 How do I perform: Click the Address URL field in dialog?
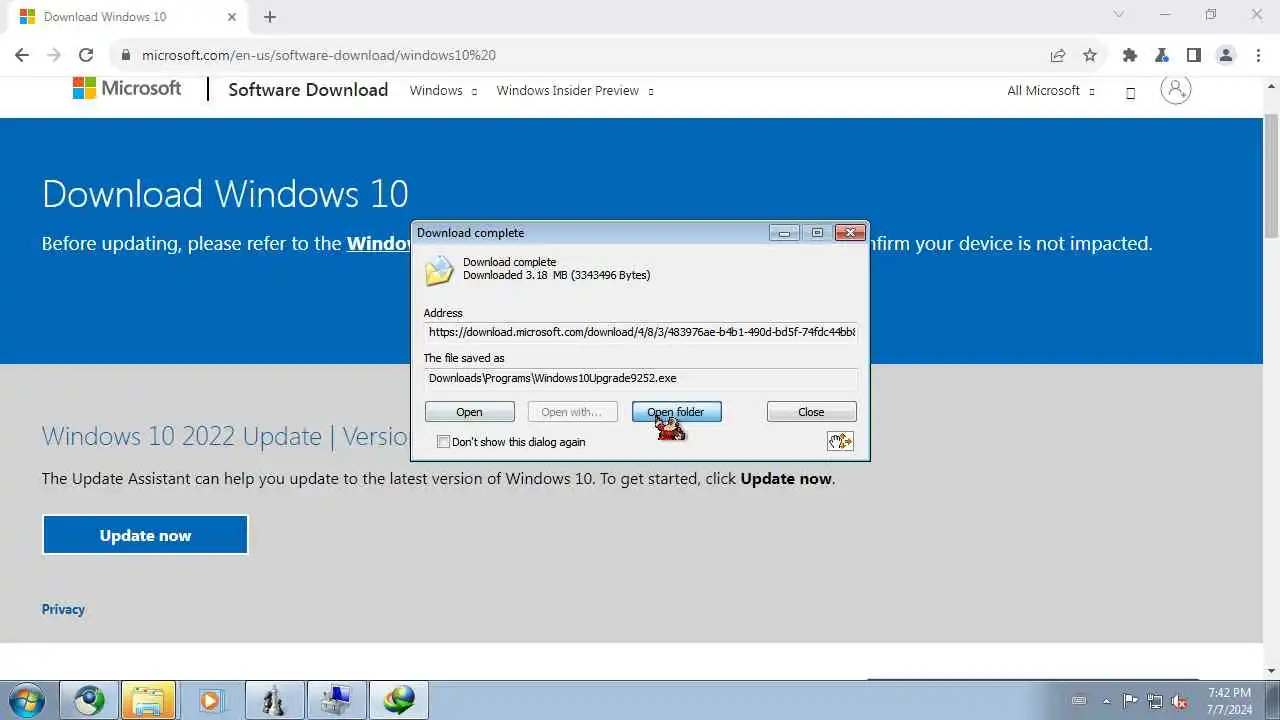640,332
